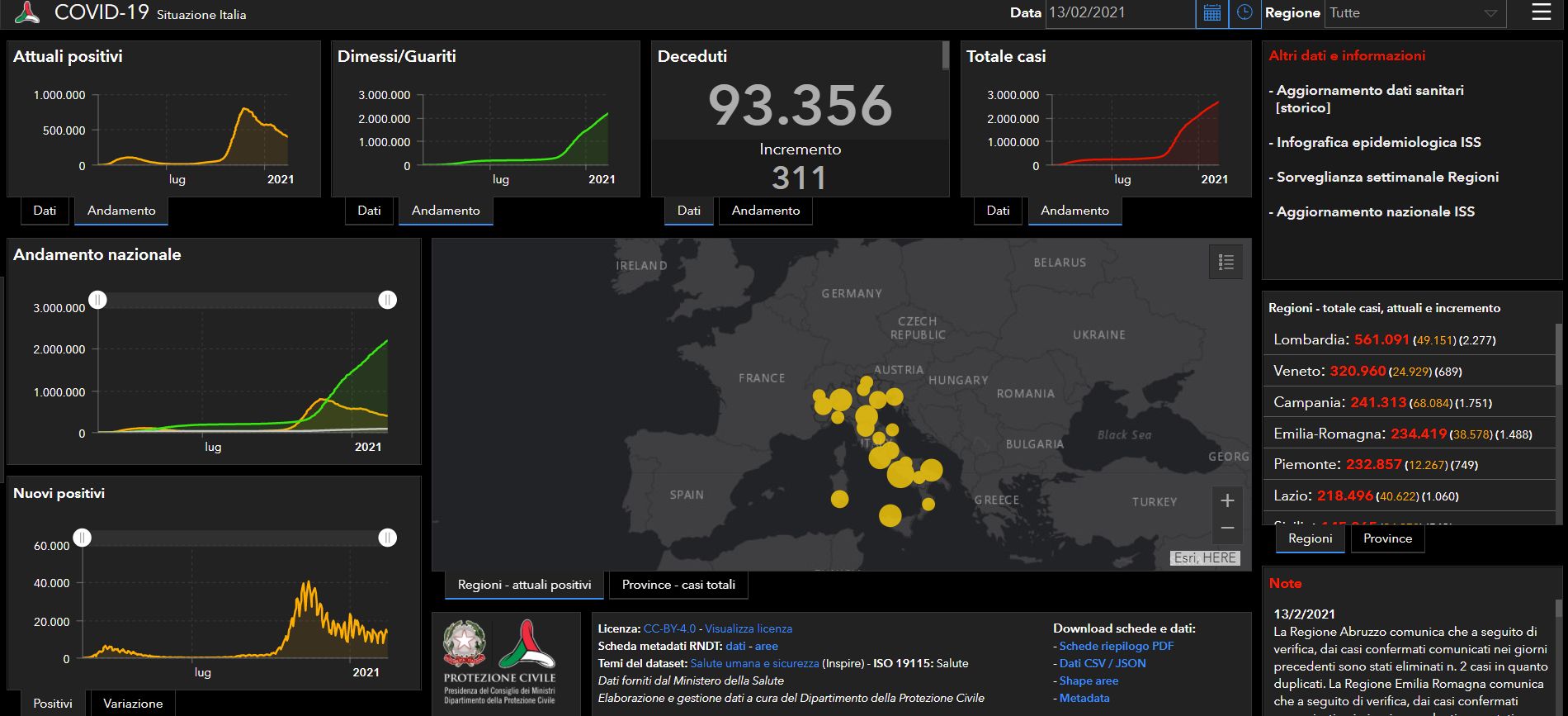Screen dimensions: 1568x716
Task: Open the hamburger menu in the header
Action: pyautogui.click(x=1541, y=13)
